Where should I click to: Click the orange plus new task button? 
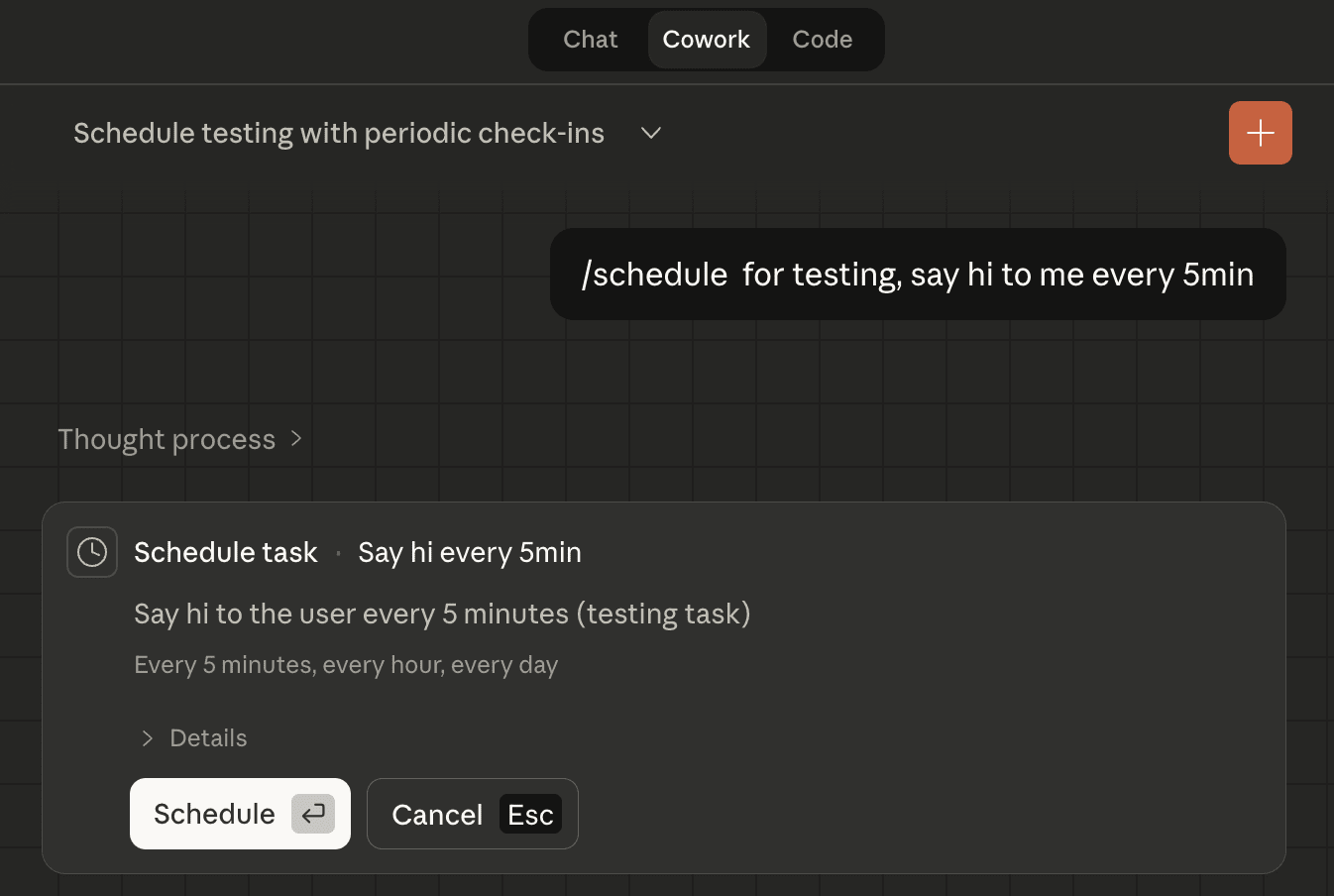pyautogui.click(x=1260, y=133)
